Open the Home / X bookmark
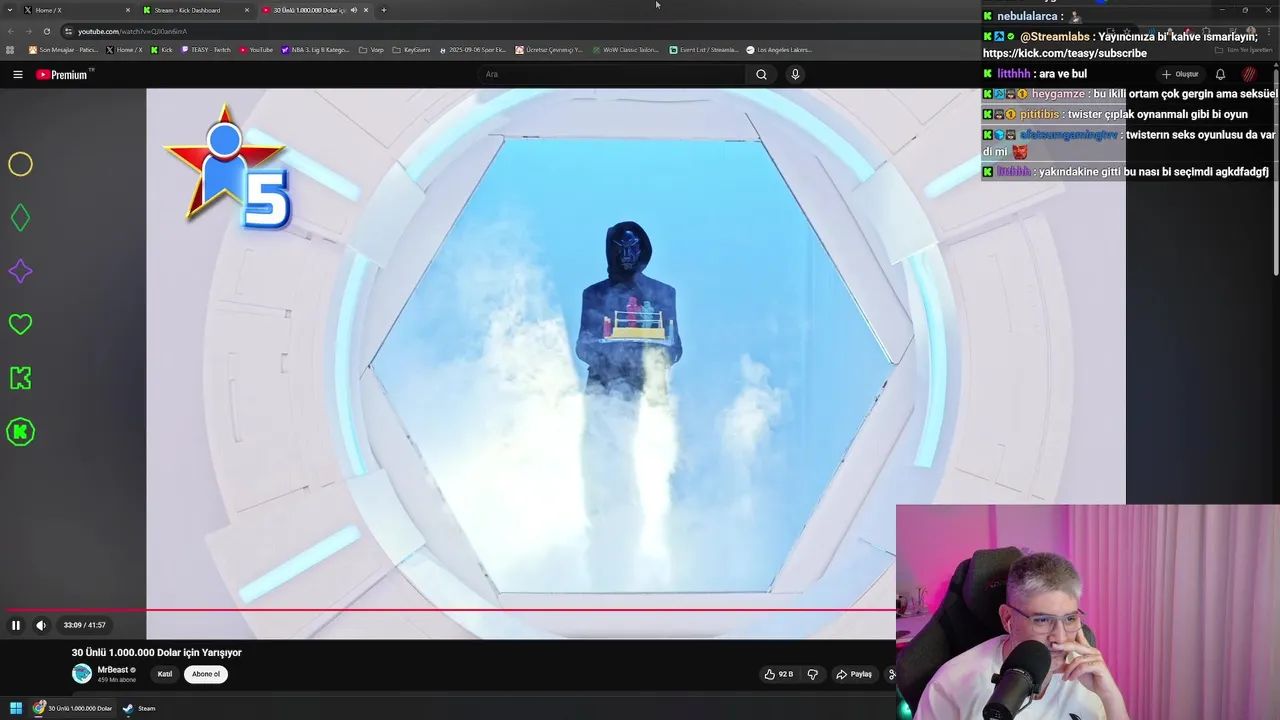Viewport: 1280px width, 720px height. 124,50
